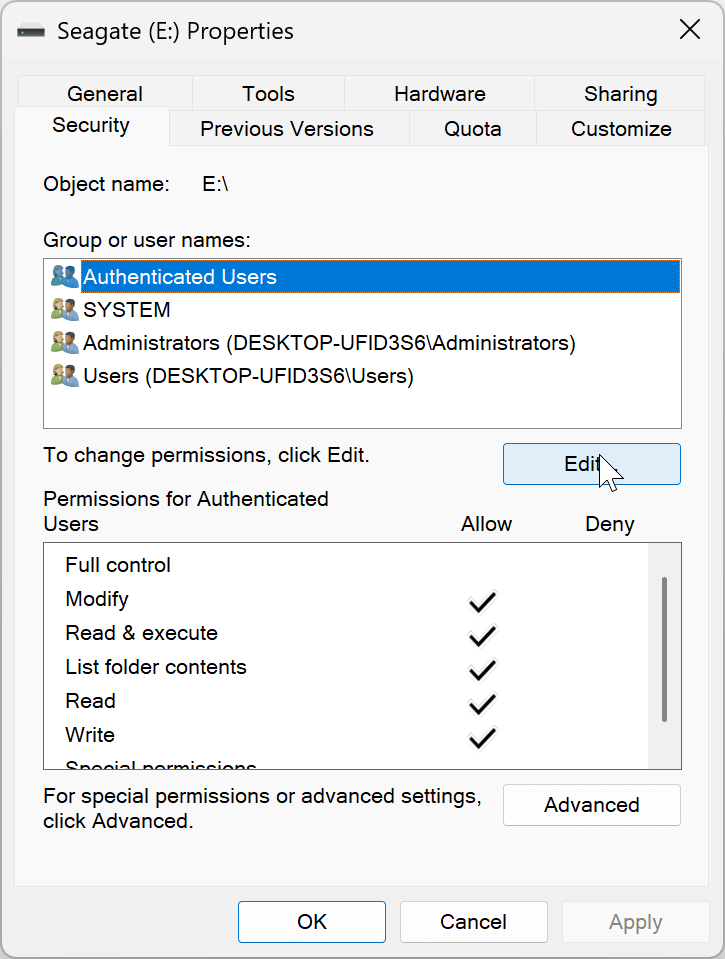The height and width of the screenshot is (959, 725).
Task: Click the Allow checkmark for Write
Action: 482,737
